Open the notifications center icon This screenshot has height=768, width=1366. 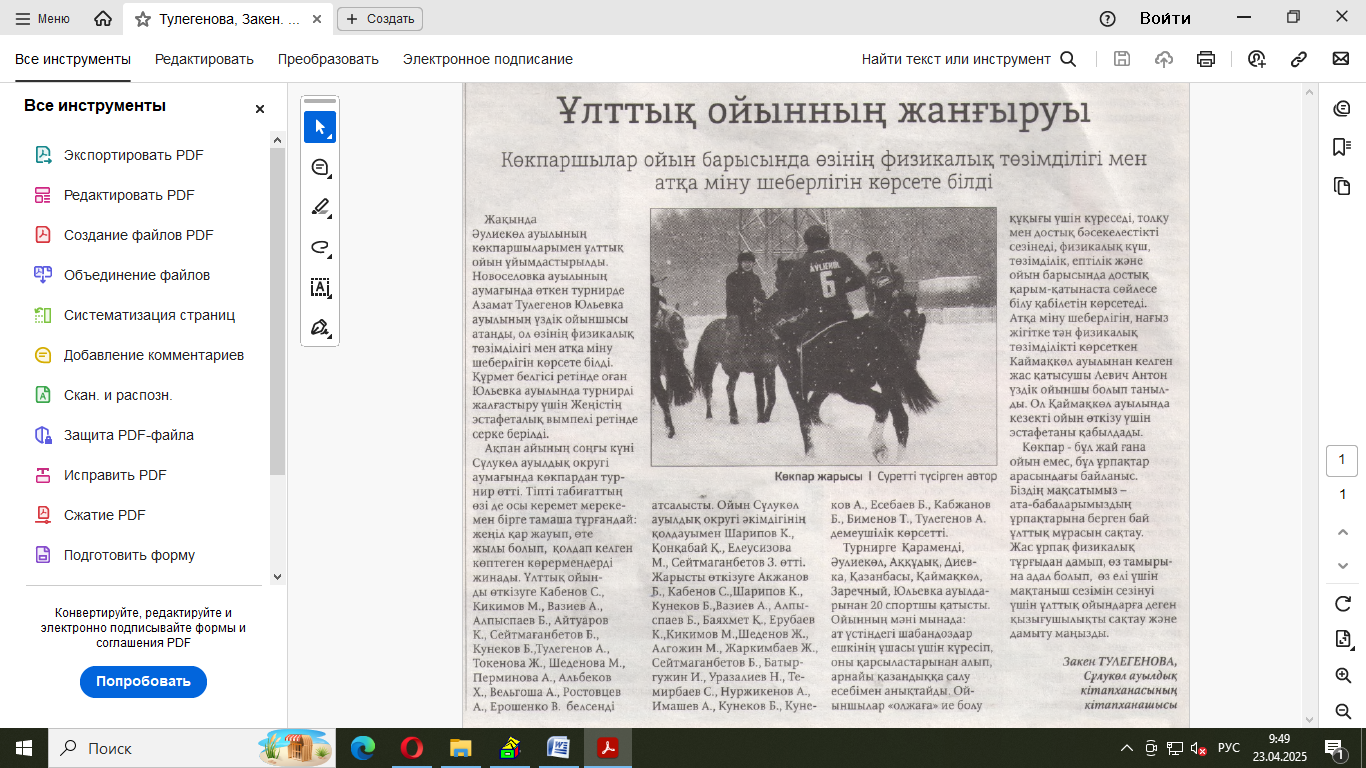(x=1335, y=748)
